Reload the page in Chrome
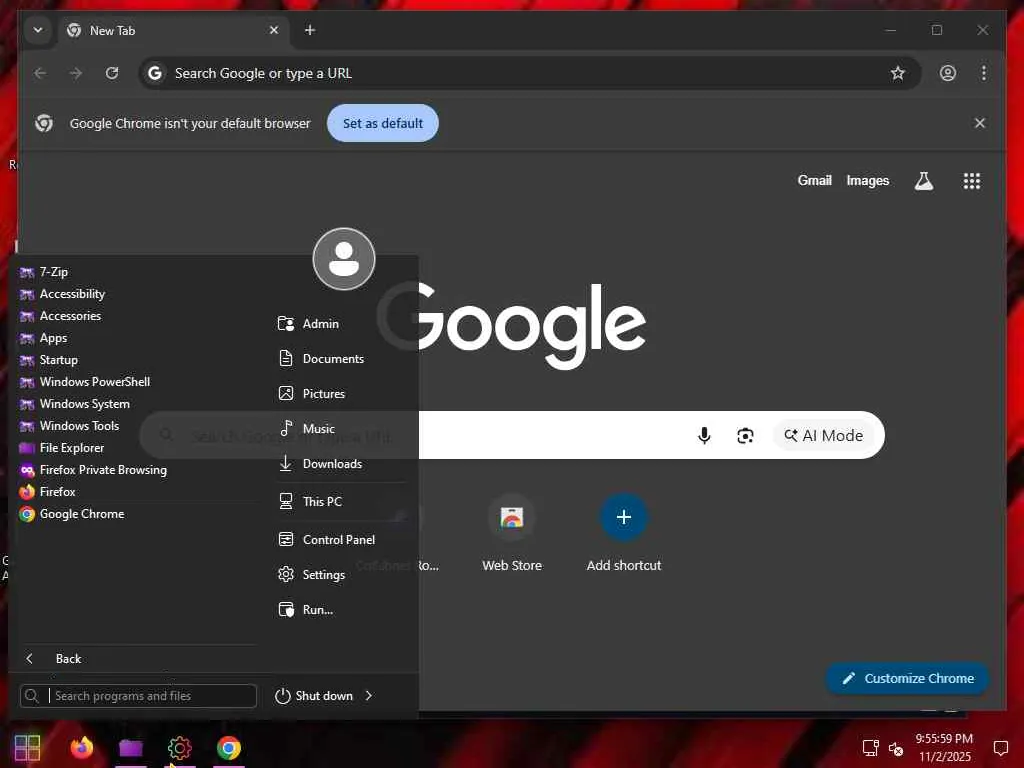The image size is (1024, 768). 112,73
